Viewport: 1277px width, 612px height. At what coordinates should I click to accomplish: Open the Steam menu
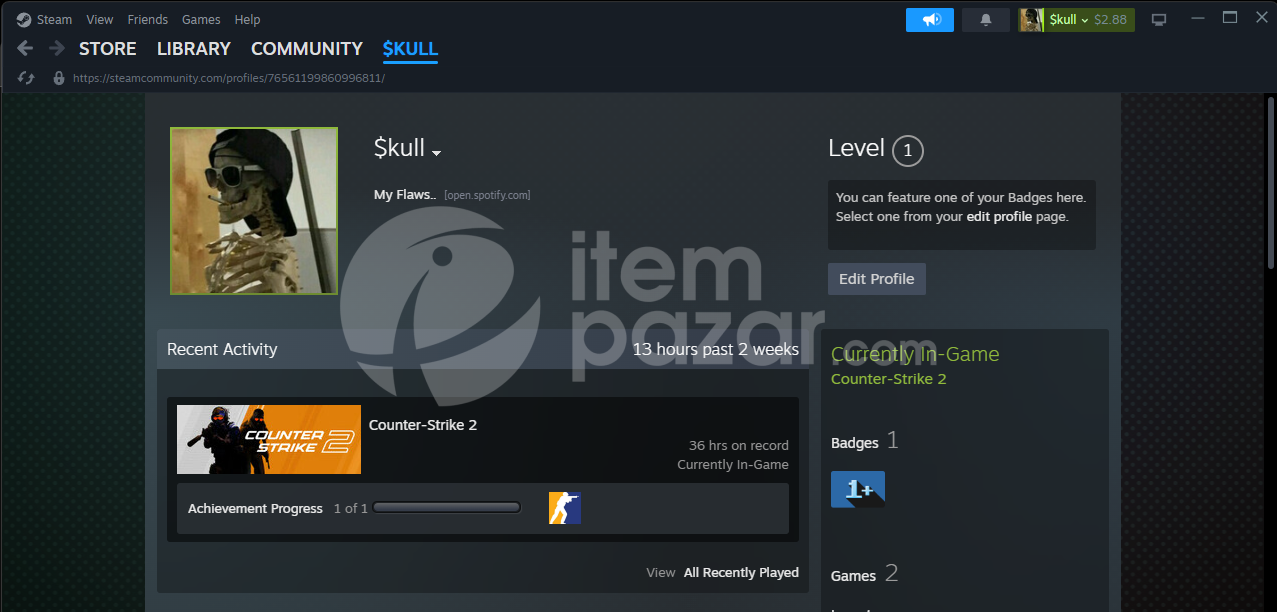[54, 19]
